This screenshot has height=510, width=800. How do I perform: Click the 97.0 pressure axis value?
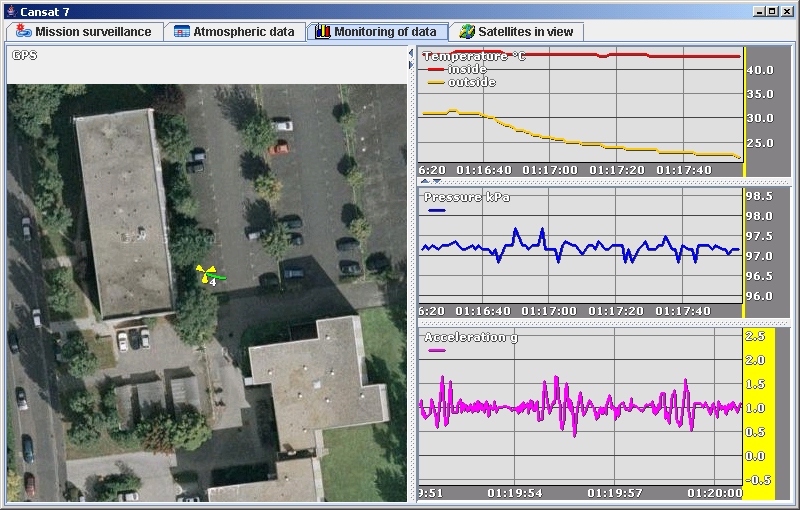tap(759, 256)
